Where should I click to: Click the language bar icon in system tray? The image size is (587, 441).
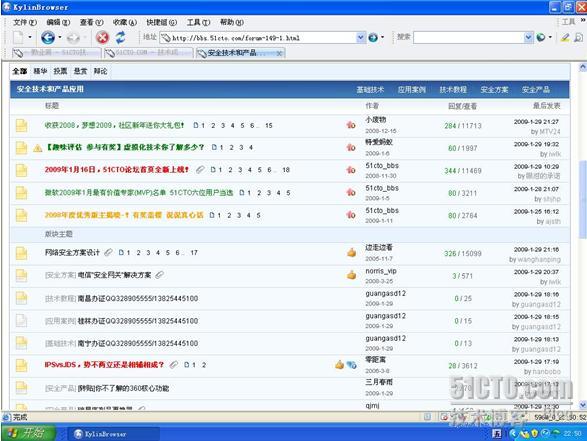[x=497, y=434]
